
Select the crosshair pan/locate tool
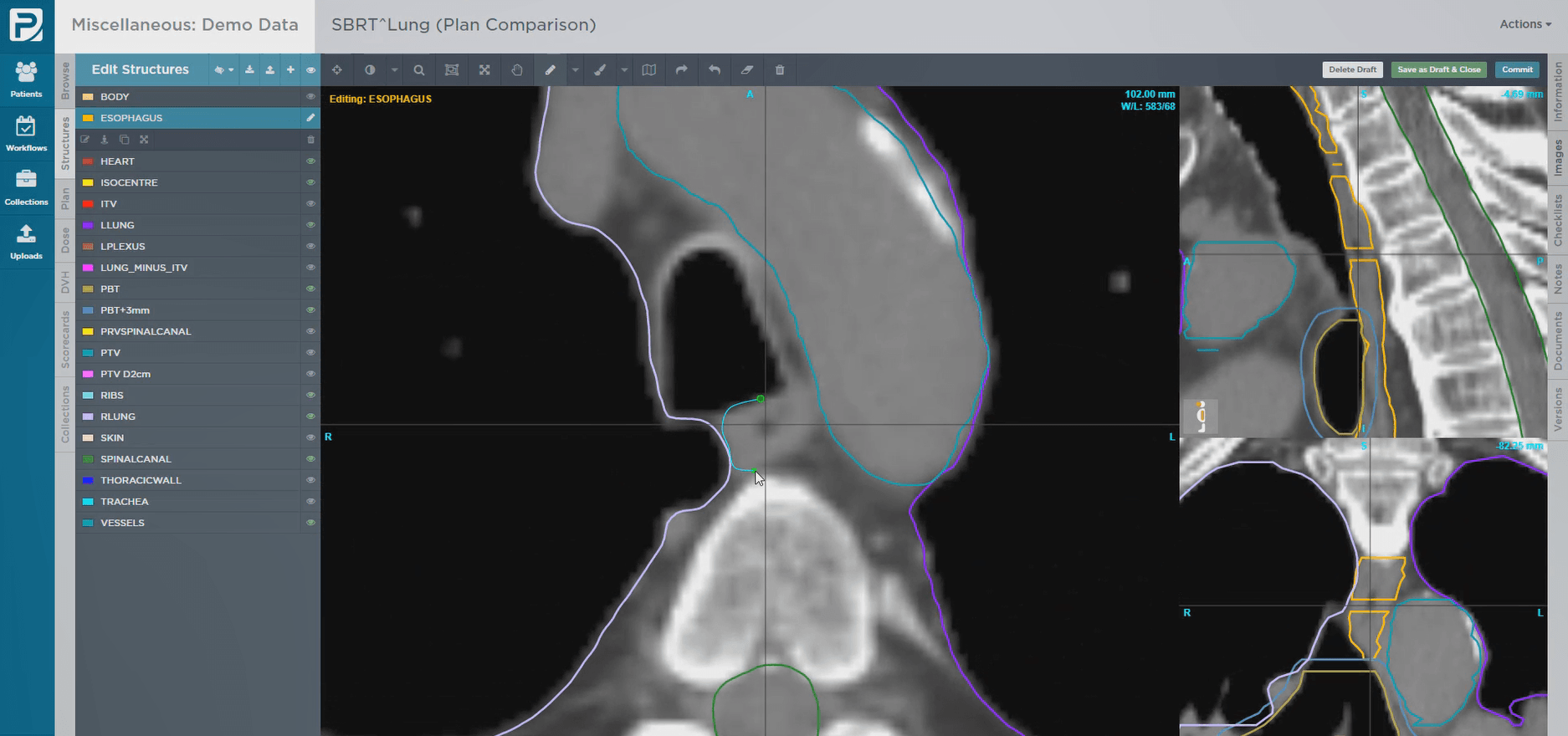(337, 70)
